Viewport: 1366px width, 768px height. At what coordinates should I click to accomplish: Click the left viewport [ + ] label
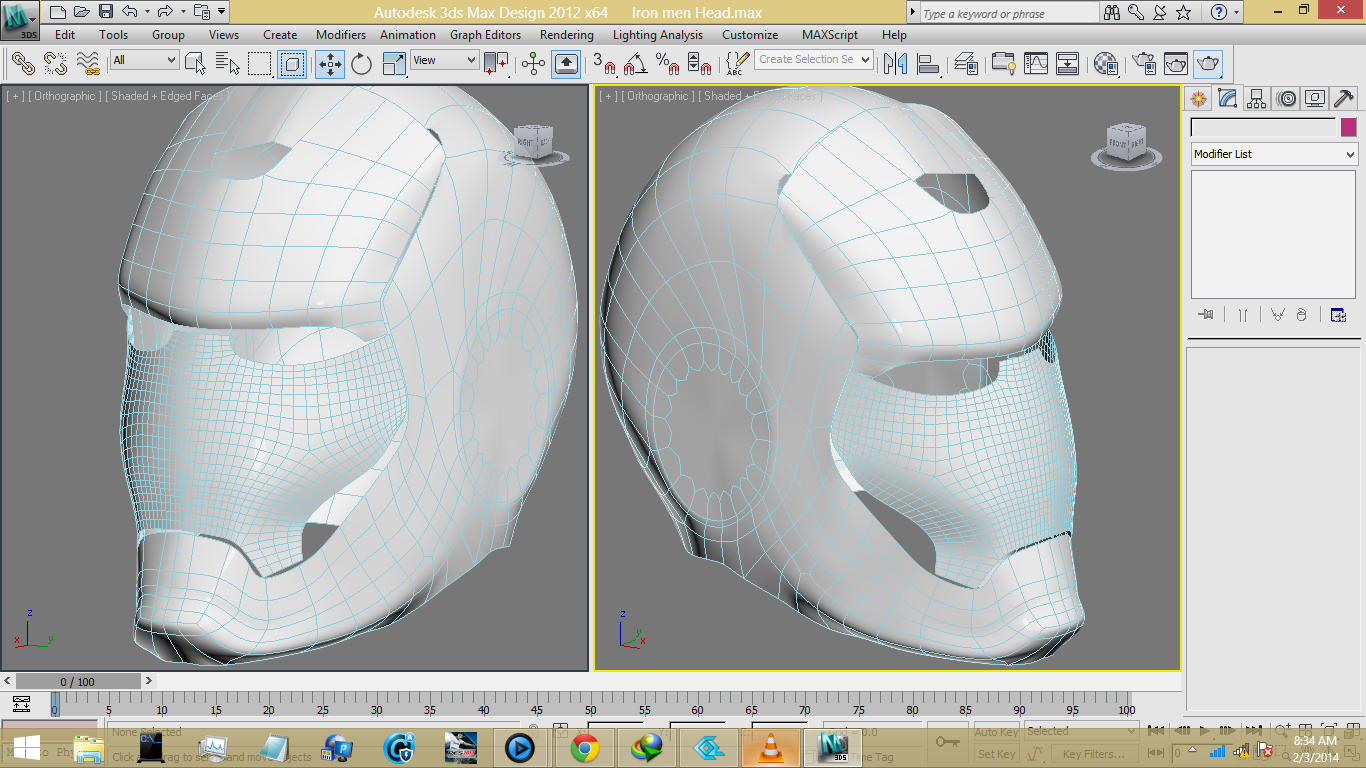(x=15, y=96)
